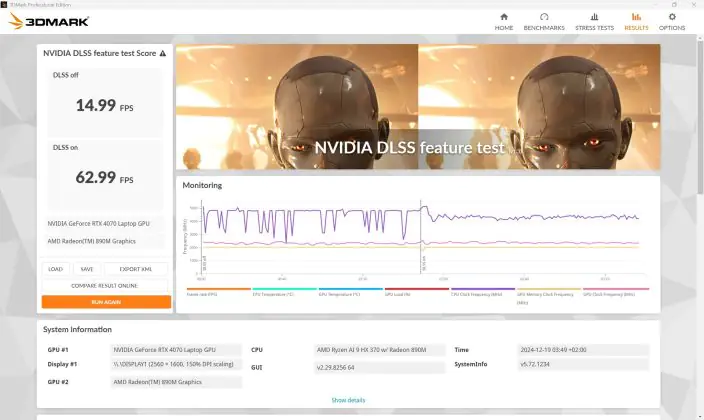Click the System Information heading
This screenshot has width=704, height=420.
click(77, 329)
